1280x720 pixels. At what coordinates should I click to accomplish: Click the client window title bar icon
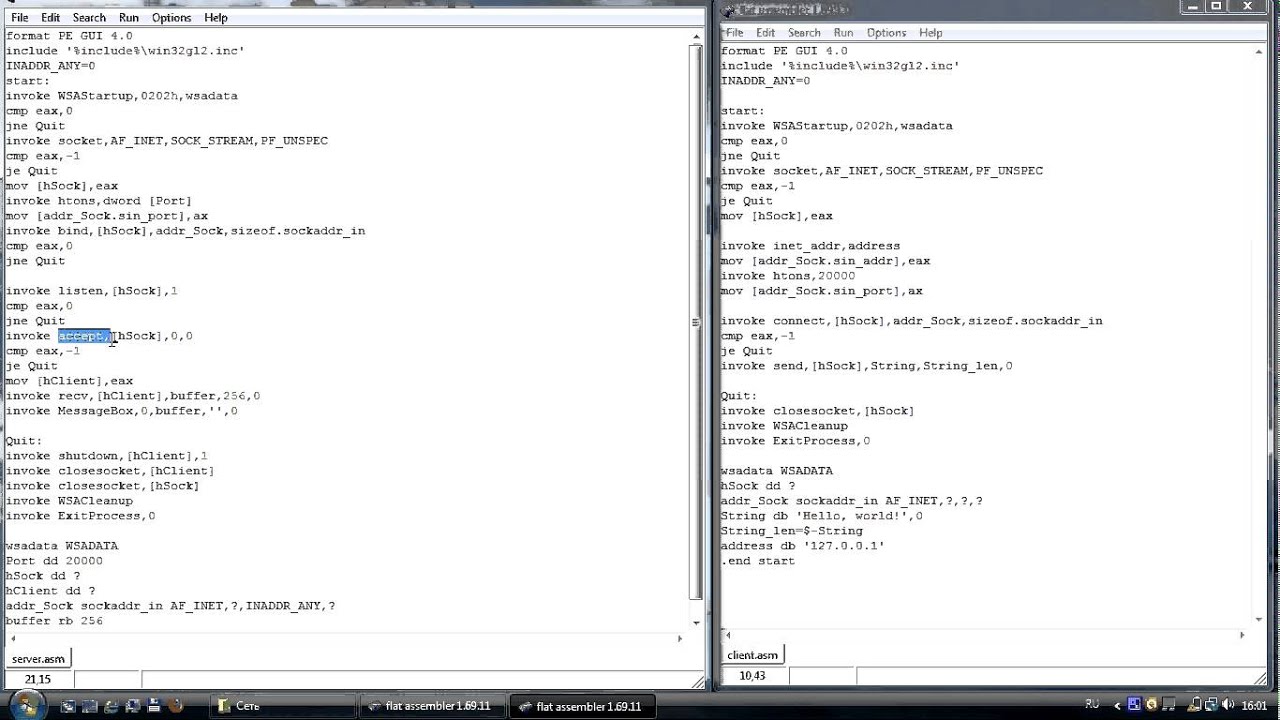click(x=727, y=10)
